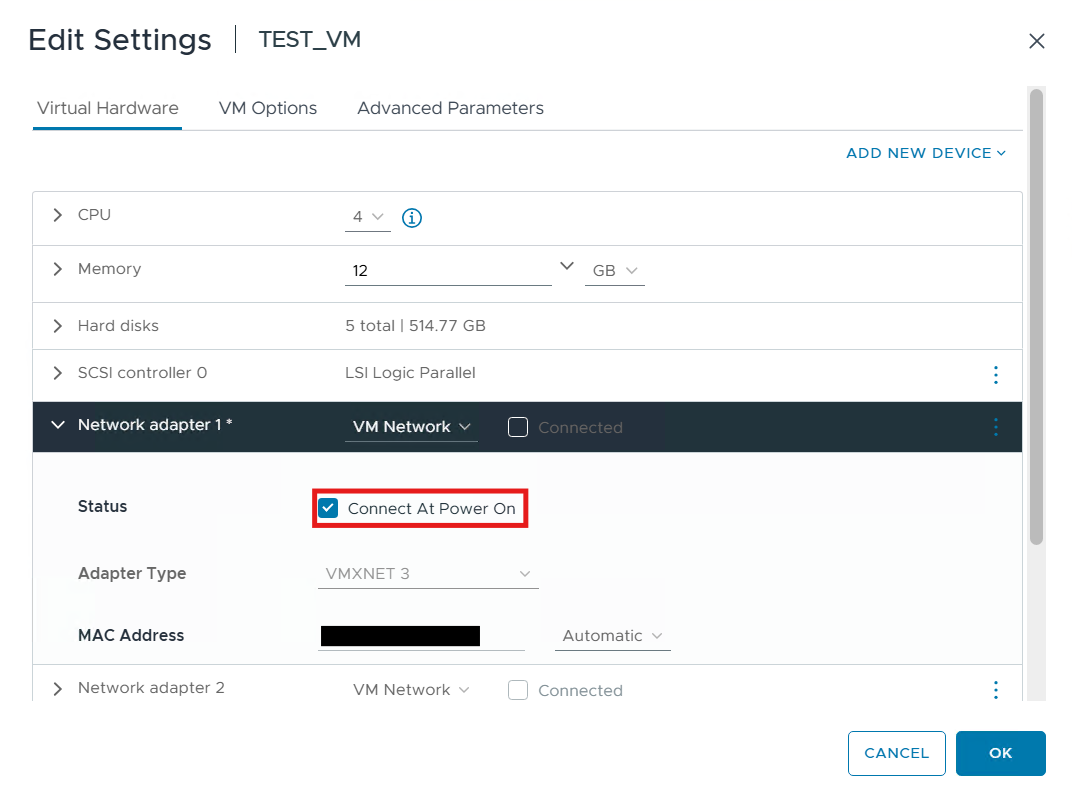Toggle Network adapter 1 Connected checkbox
Viewport: 1072px width, 803px height.
coord(518,427)
